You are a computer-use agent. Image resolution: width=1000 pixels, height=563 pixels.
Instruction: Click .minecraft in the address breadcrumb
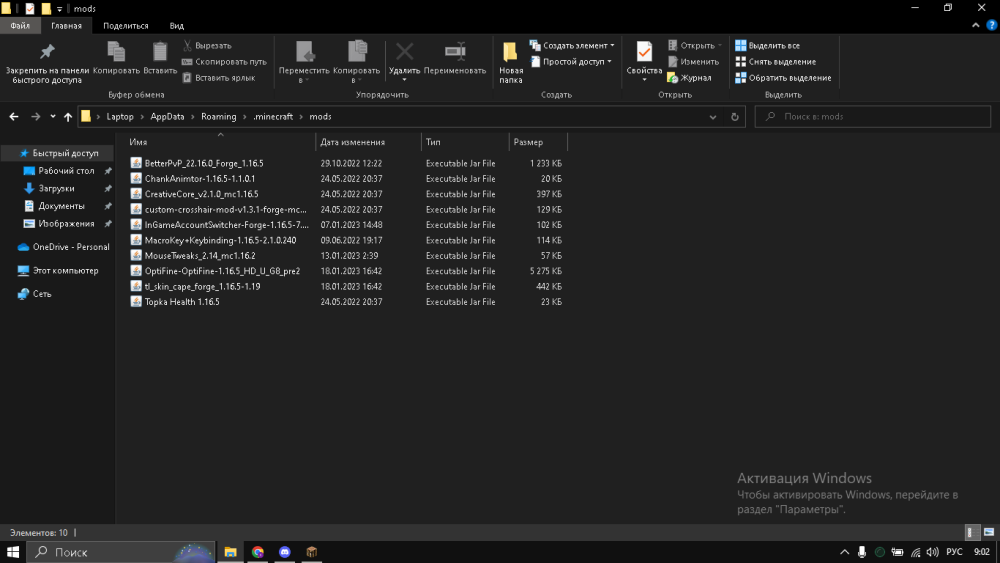(273, 117)
